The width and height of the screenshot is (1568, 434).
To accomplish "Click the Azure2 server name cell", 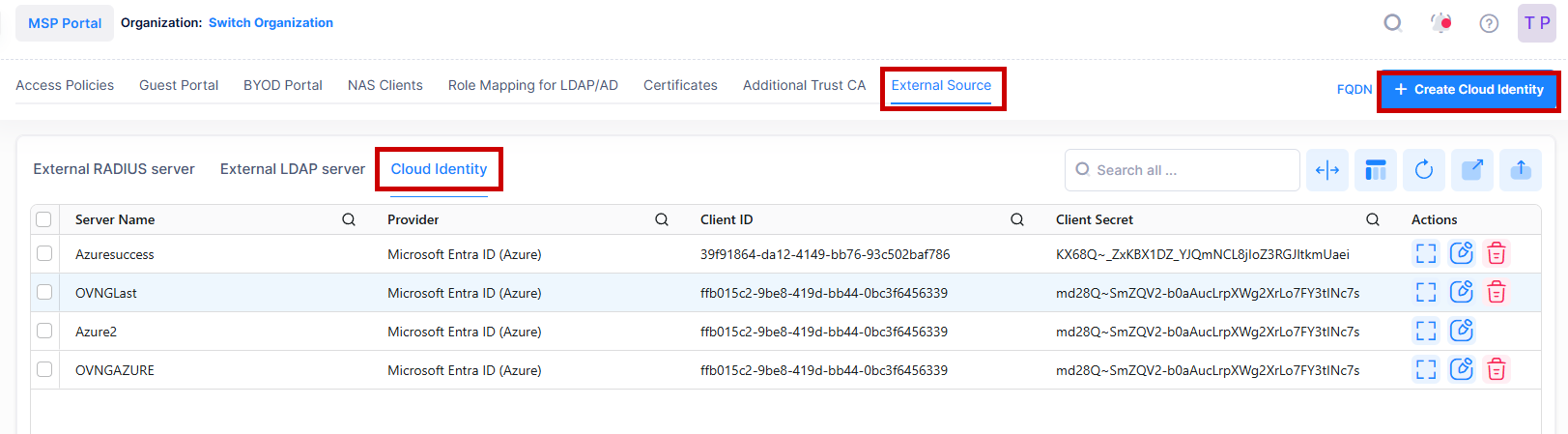I will pos(96,332).
